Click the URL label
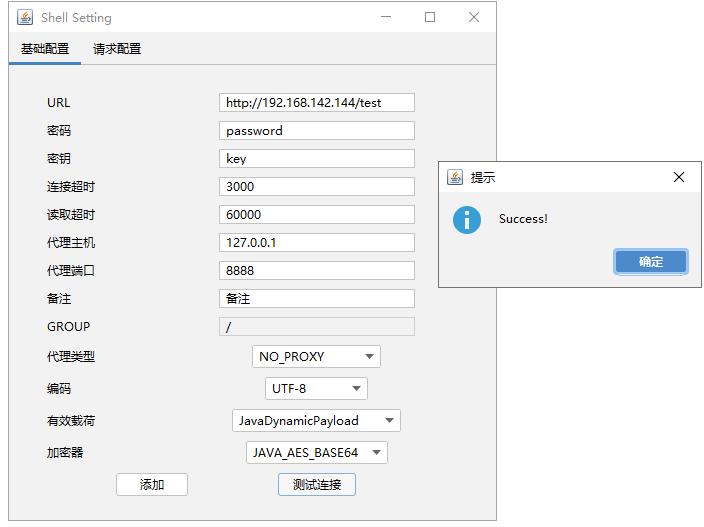 click(58, 103)
